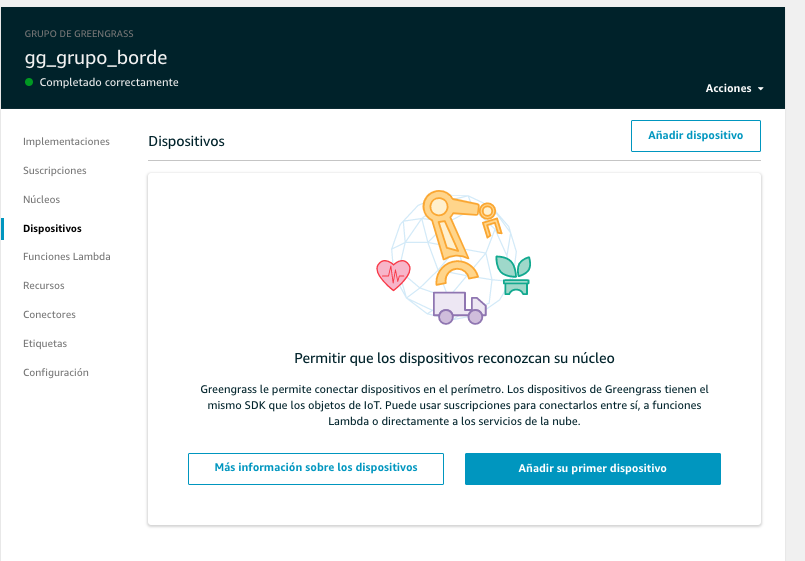This screenshot has height=561, width=805.
Task: Select Núcleos in the sidebar
Action: [x=42, y=199]
